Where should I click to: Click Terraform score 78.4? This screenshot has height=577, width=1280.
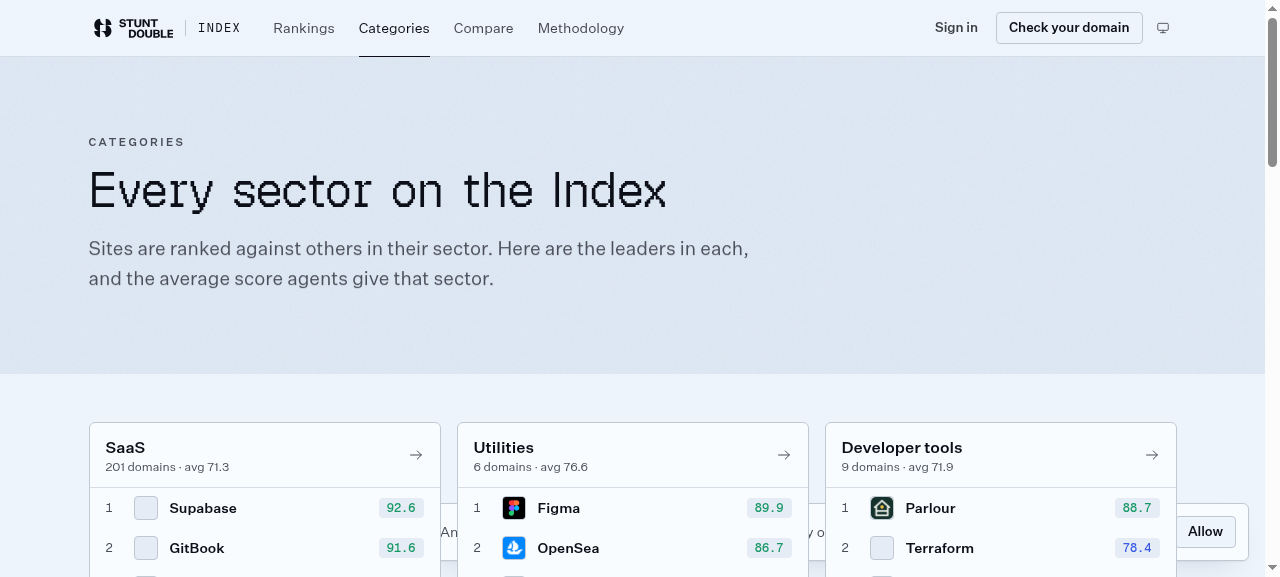(1137, 548)
